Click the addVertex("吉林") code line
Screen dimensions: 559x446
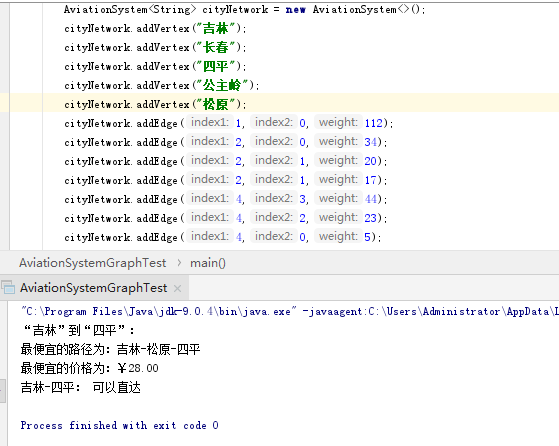pyautogui.click(x=155, y=28)
